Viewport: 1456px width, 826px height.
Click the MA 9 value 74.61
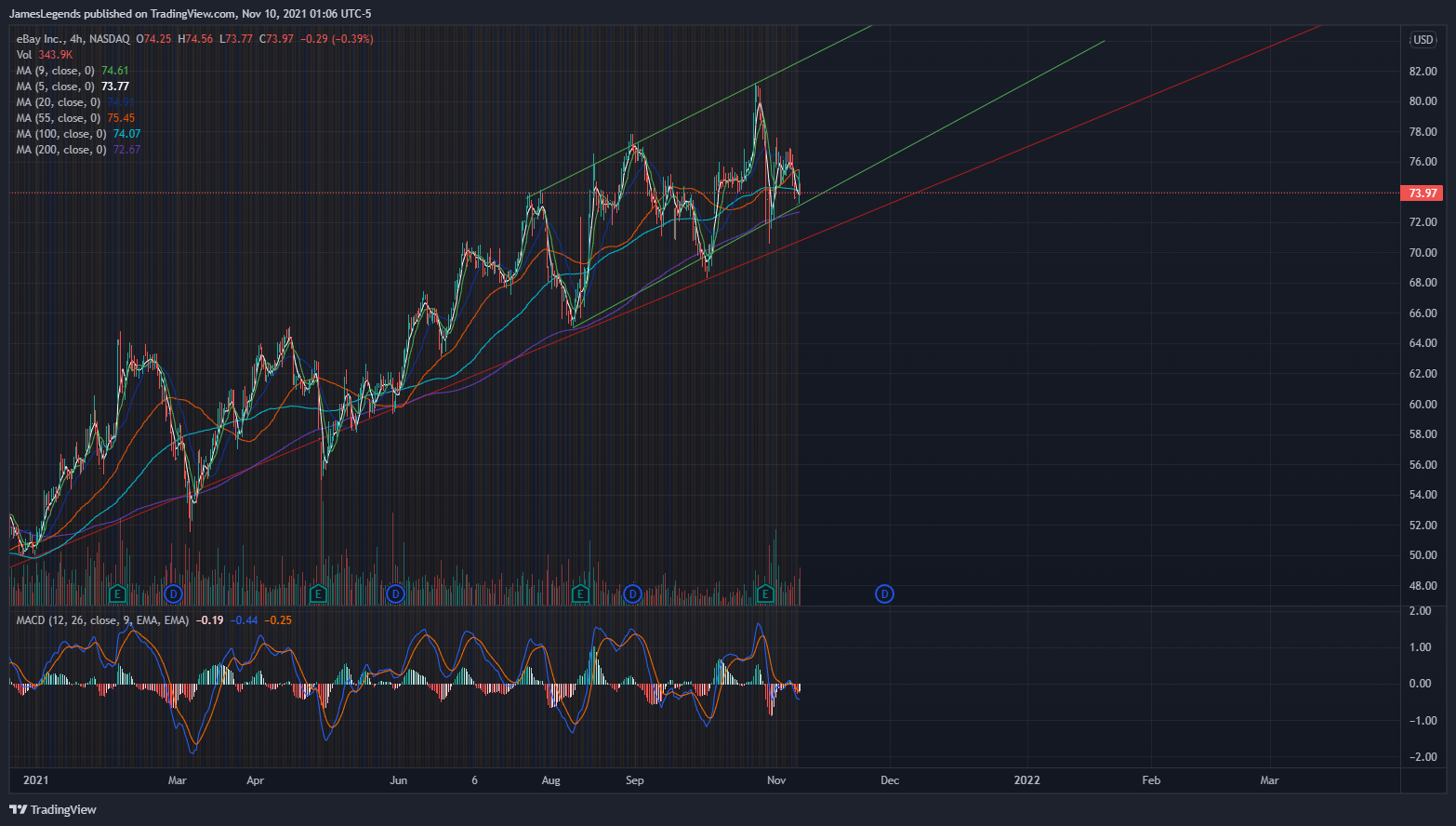pos(115,71)
